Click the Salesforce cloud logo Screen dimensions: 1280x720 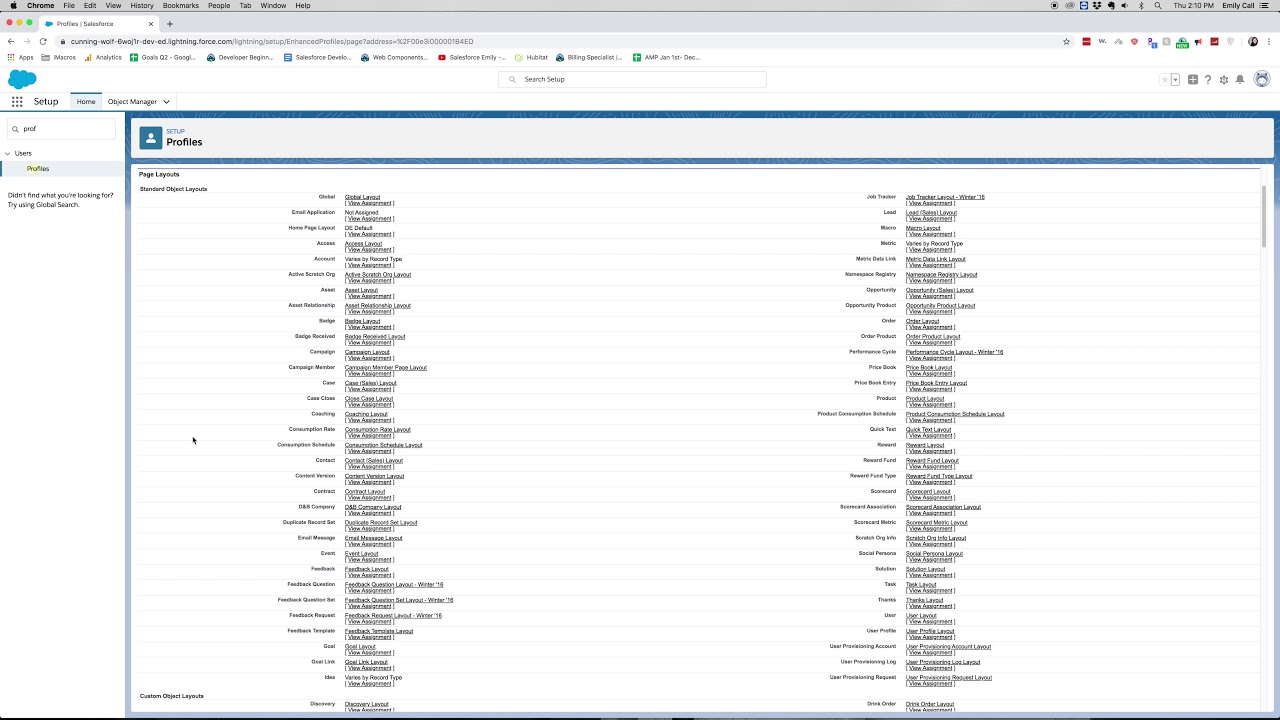click(x=22, y=80)
